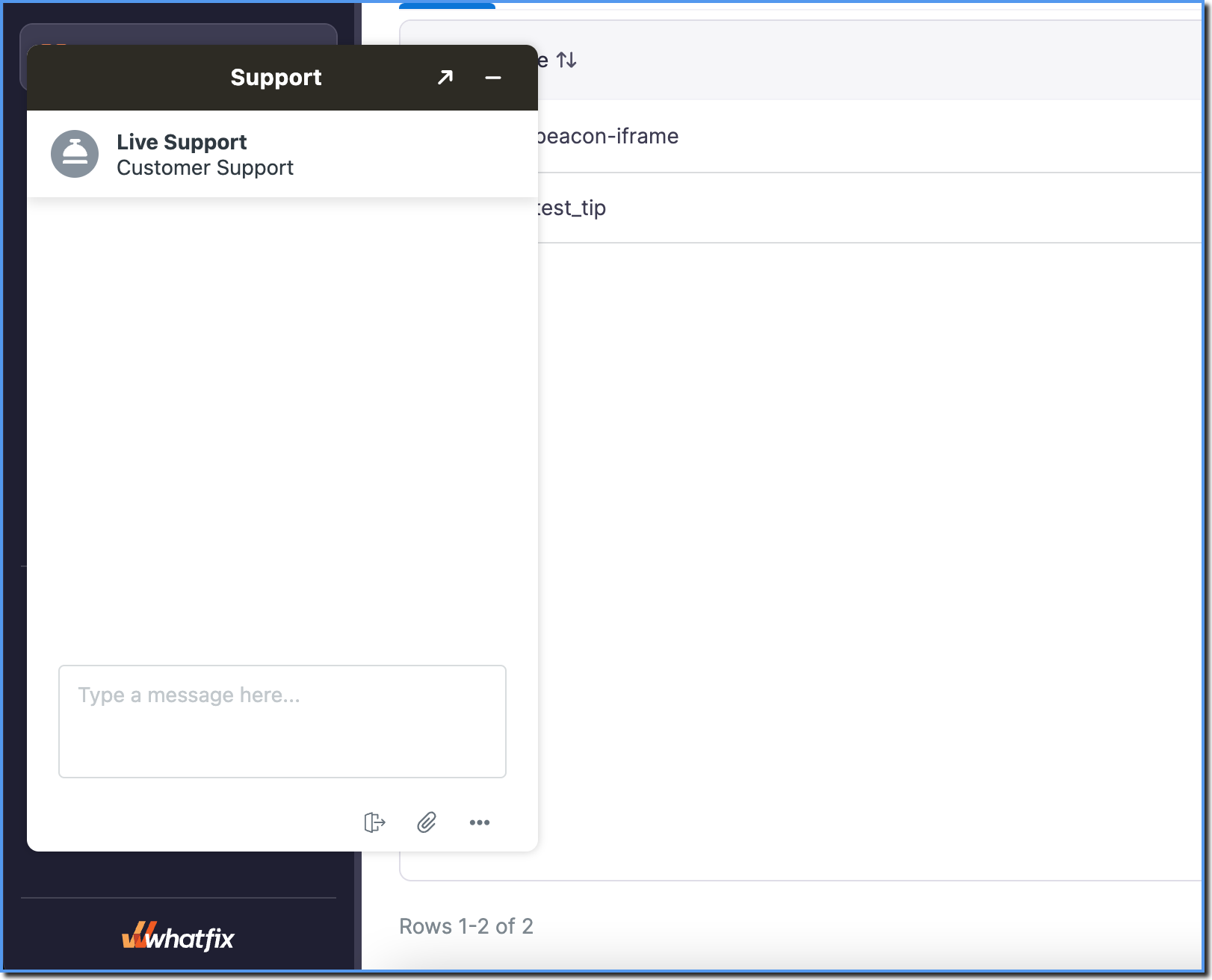The height and width of the screenshot is (980, 1212).
Task: Click the Live Support bell avatar
Action: [x=75, y=154]
